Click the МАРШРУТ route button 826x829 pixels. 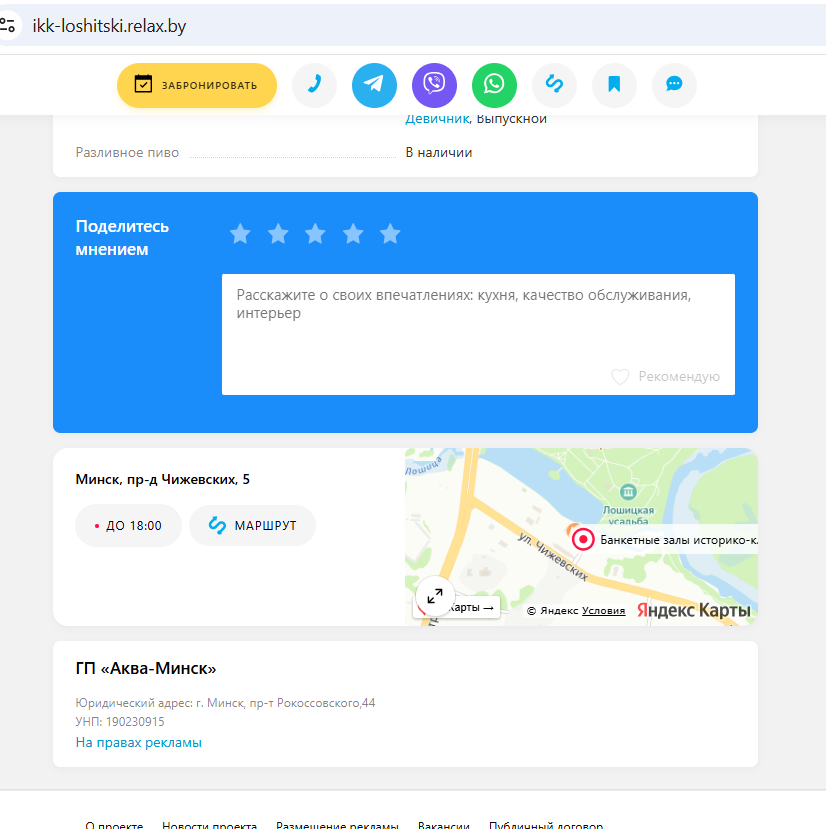tap(252, 526)
